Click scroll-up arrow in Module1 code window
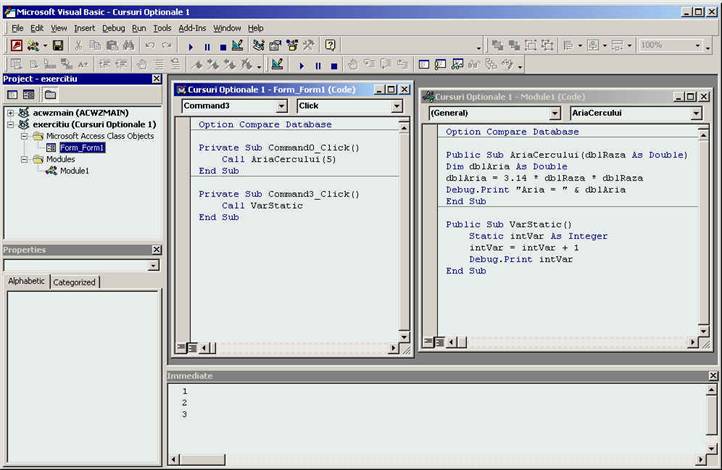 (x=703, y=135)
